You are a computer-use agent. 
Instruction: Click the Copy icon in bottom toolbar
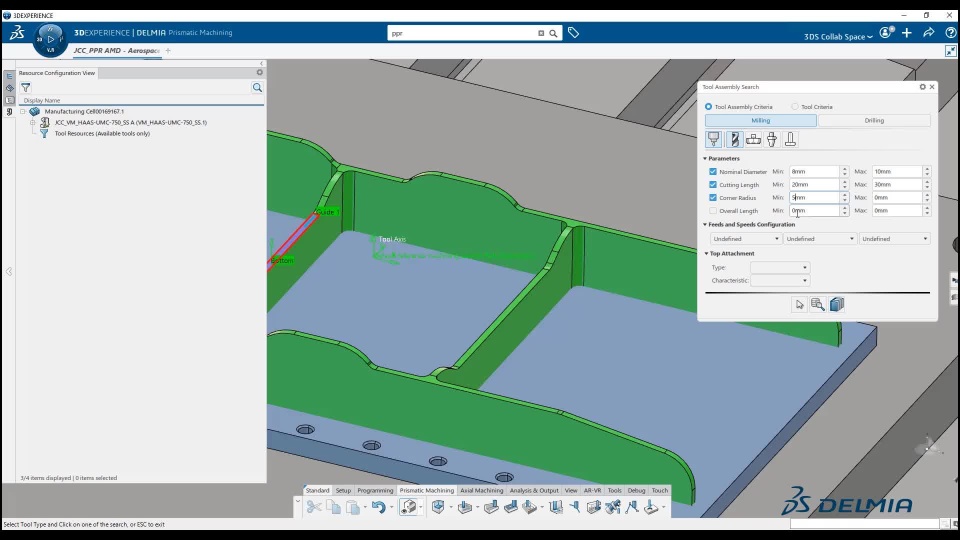(333, 507)
